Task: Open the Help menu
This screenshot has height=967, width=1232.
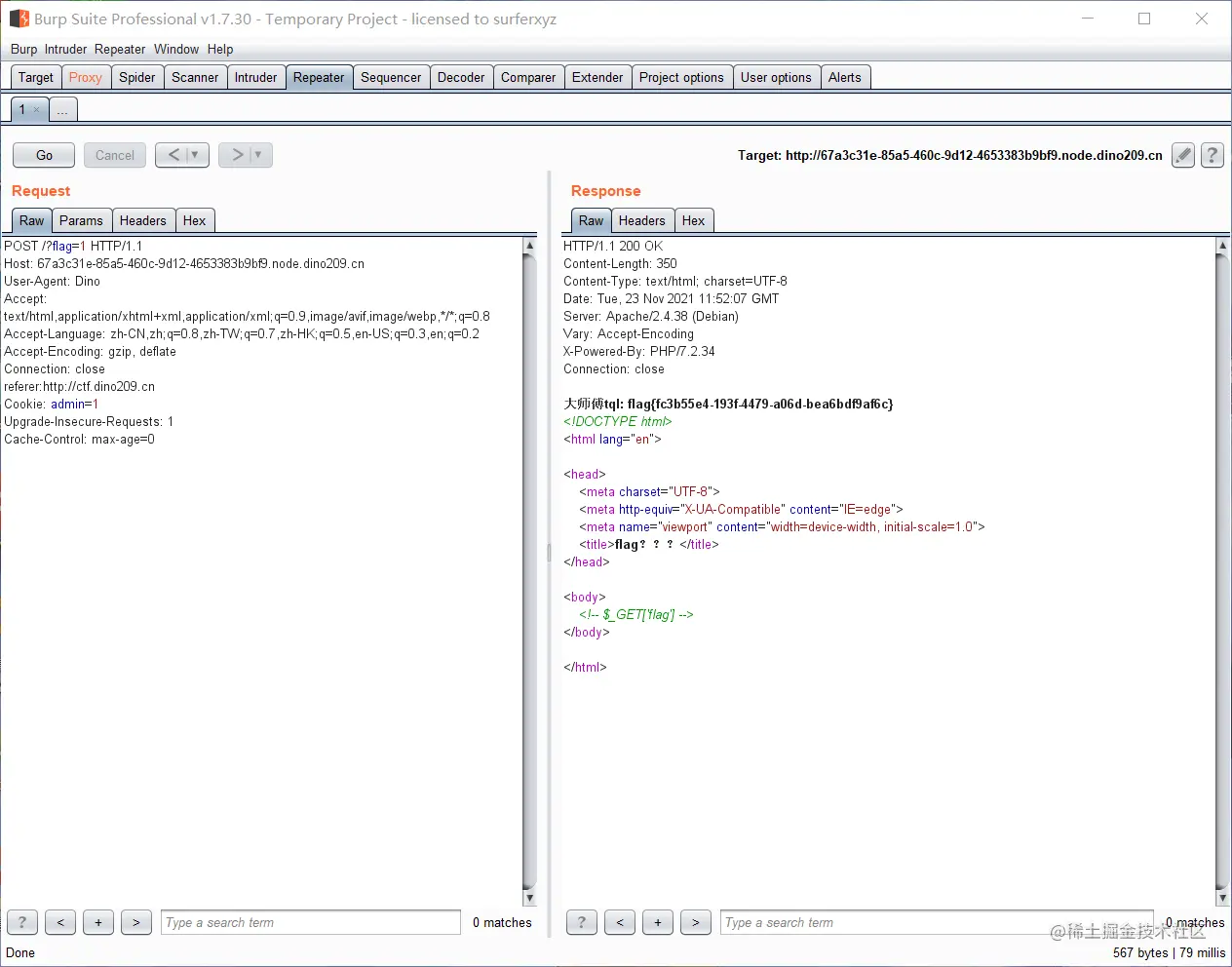Action: point(220,49)
